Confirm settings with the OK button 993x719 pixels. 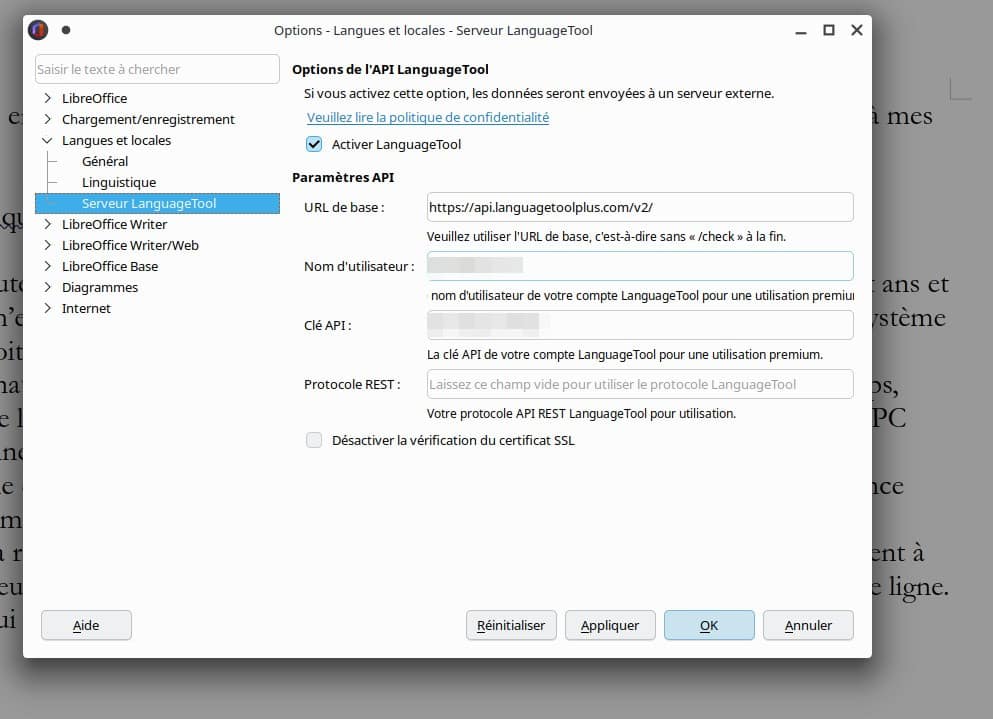(x=709, y=625)
